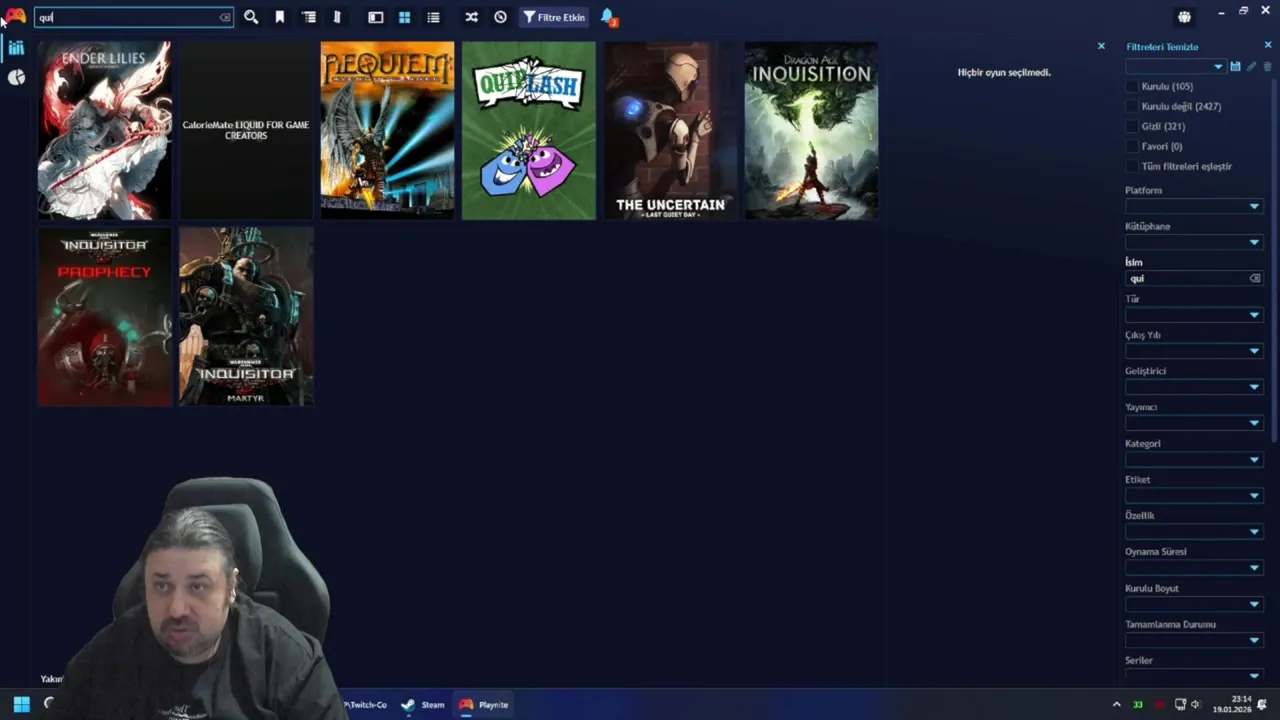1280x720 pixels.
Task: Select The Uncertain Last Quiet Day cover
Action: click(x=670, y=130)
